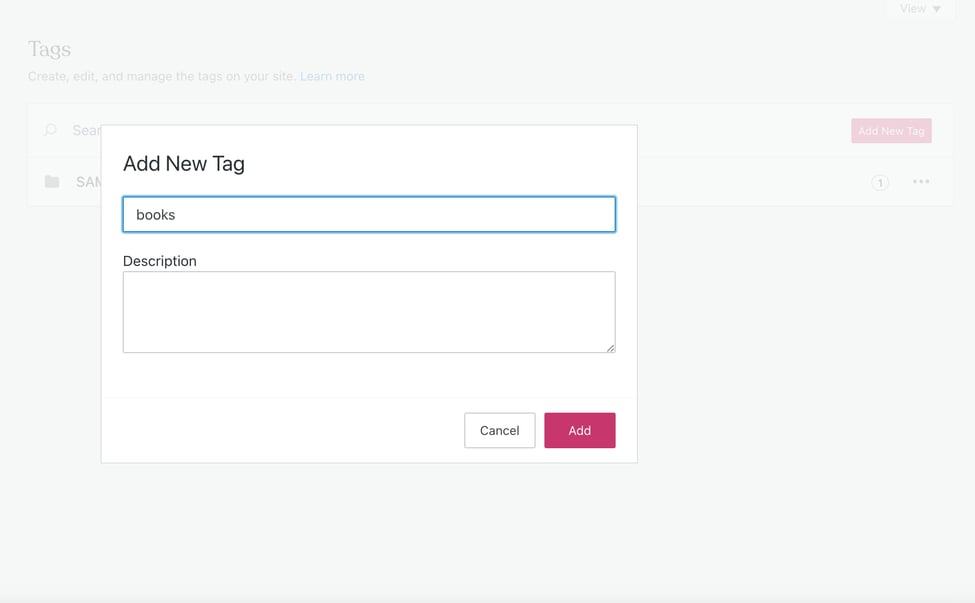Open the ellipsis options menu on the tag row
975x603 pixels.
pos(921,181)
